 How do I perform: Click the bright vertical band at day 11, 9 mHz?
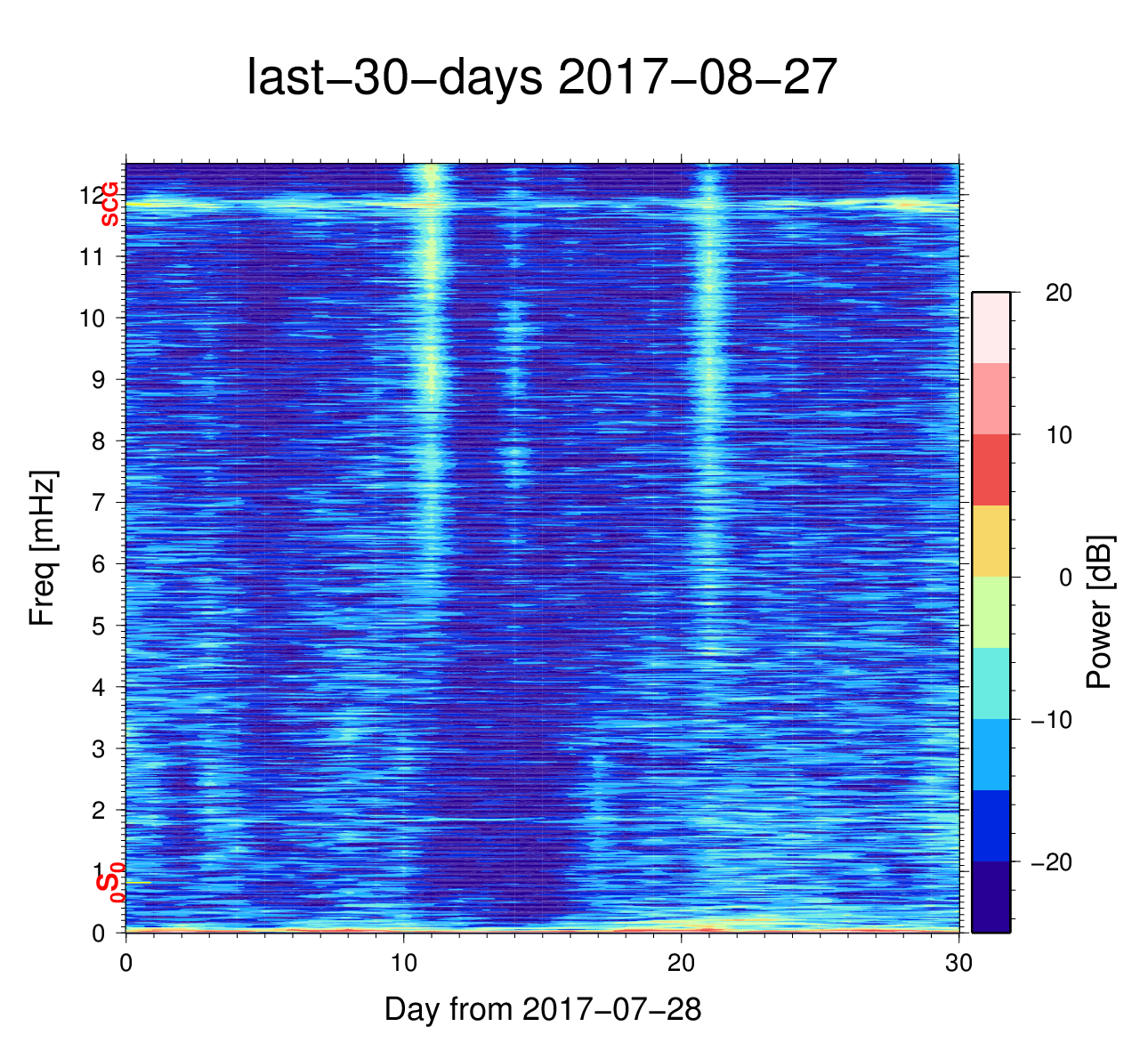pyautogui.click(x=432, y=379)
